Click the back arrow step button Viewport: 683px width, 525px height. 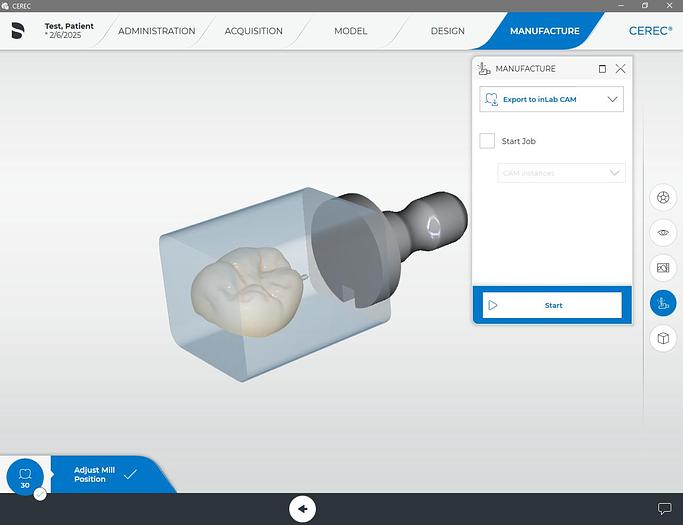[302, 508]
